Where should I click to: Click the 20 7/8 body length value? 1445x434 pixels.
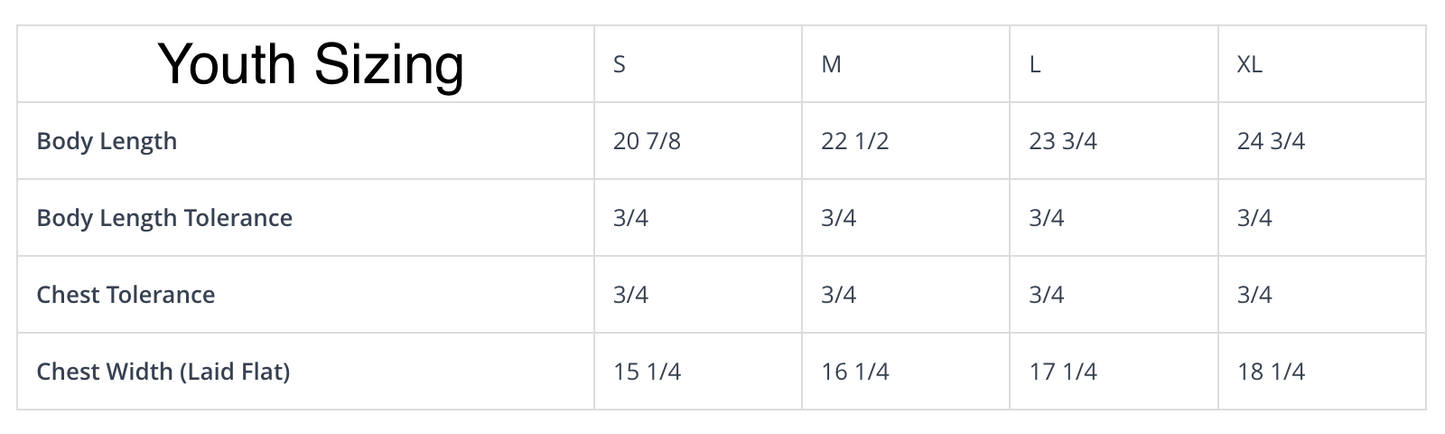tap(647, 141)
